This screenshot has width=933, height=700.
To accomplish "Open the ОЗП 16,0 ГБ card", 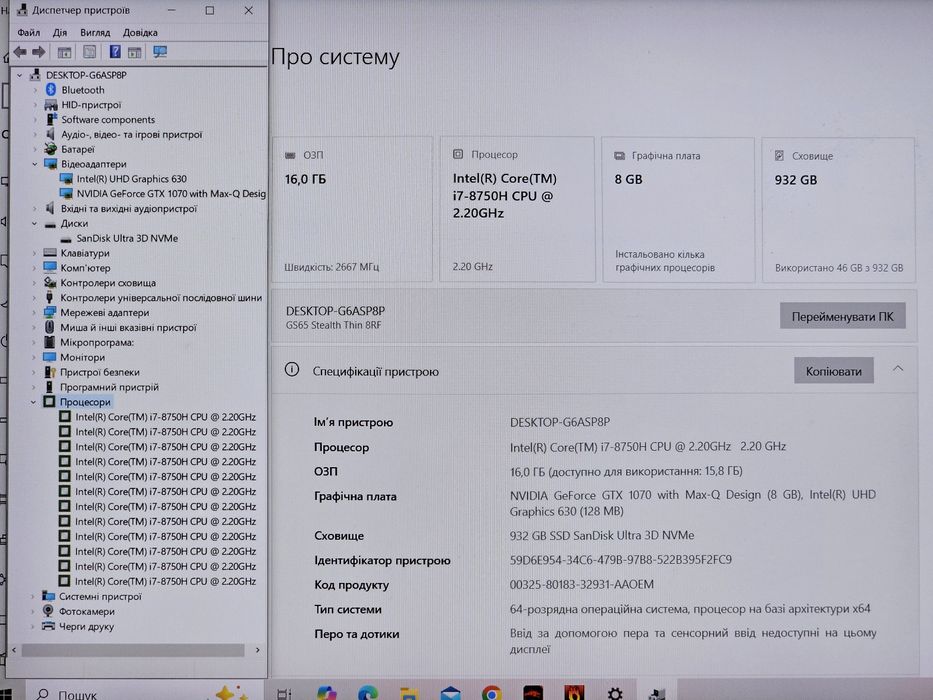I will [x=352, y=210].
